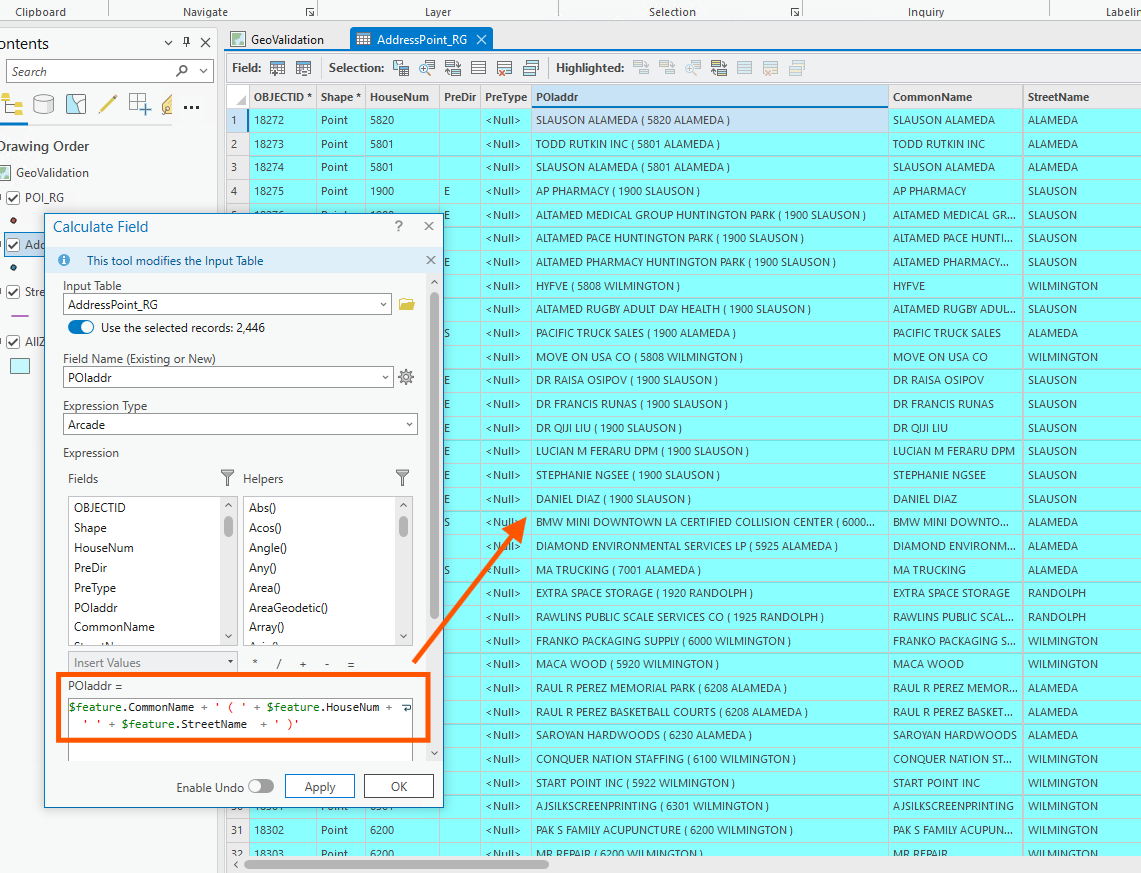Toggle the AllZ layer visibility checkbox
The width and height of the screenshot is (1141, 873).
tap(13, 341)
